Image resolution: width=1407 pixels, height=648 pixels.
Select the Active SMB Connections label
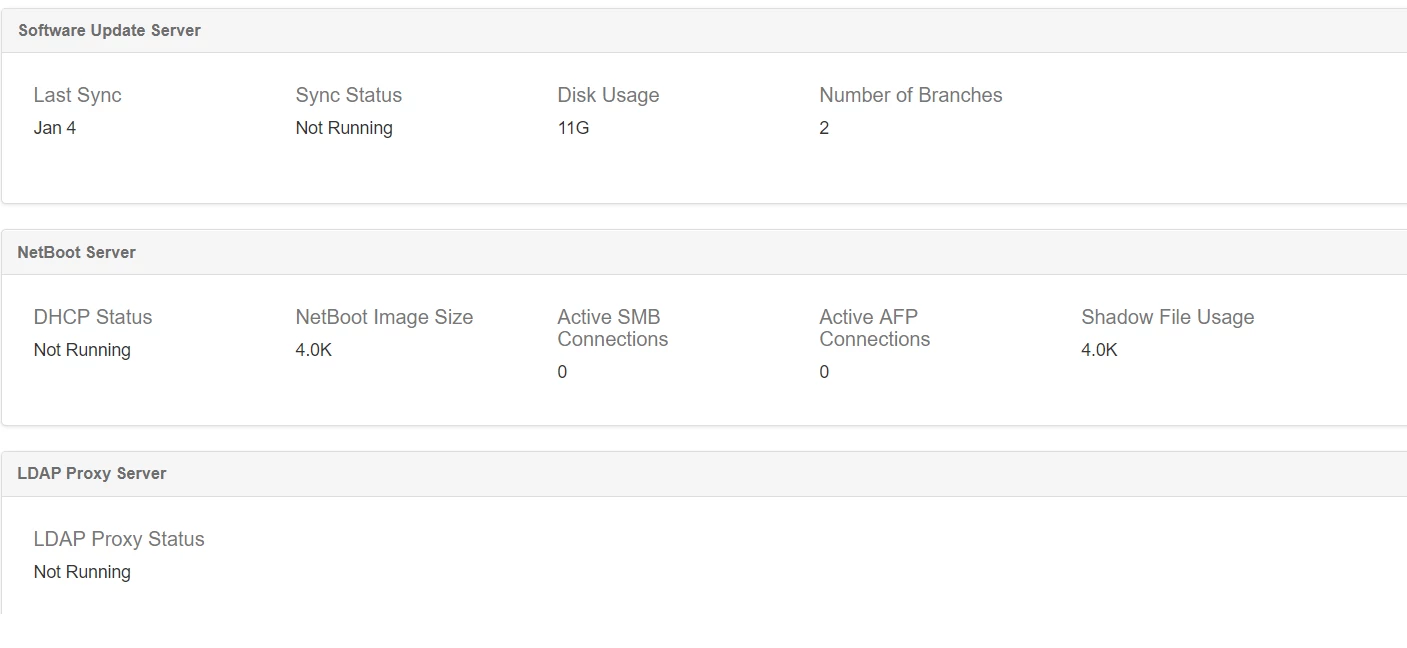[x=612, y=328]
